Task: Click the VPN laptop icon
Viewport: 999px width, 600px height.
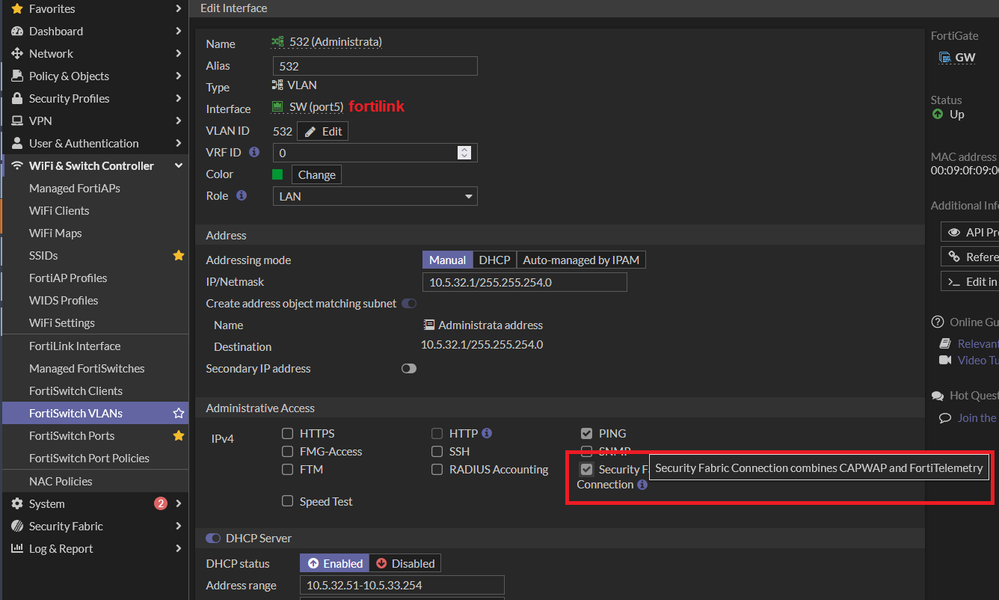Action: tap(17, 120)
